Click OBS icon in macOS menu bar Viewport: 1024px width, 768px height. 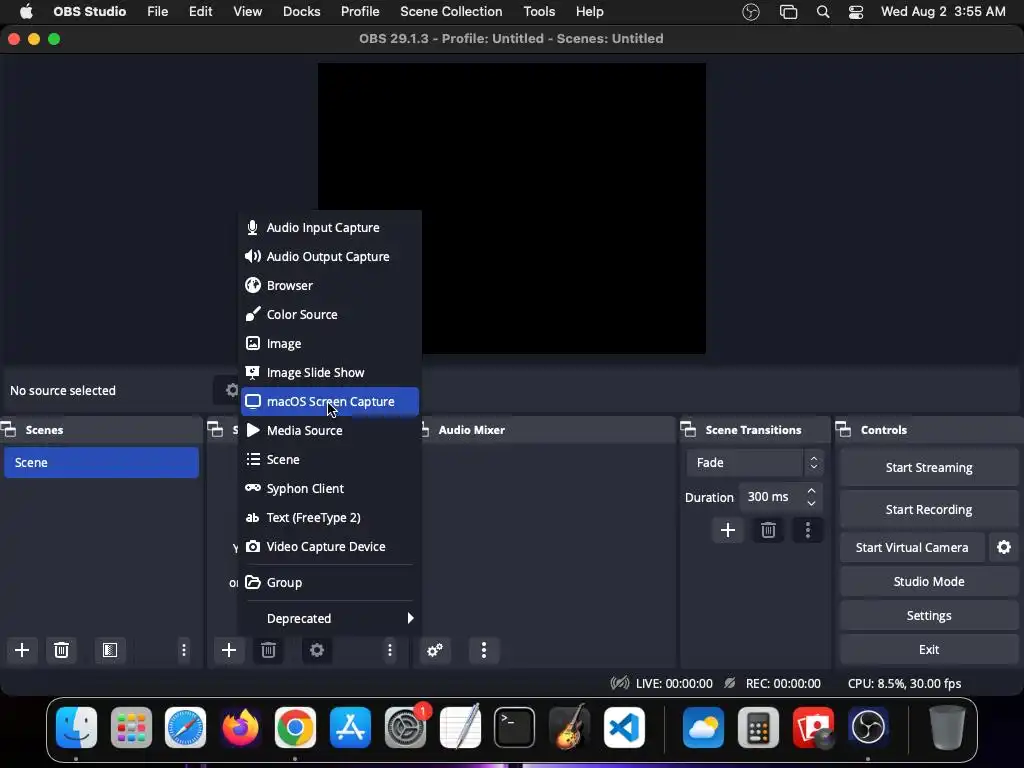751,12
